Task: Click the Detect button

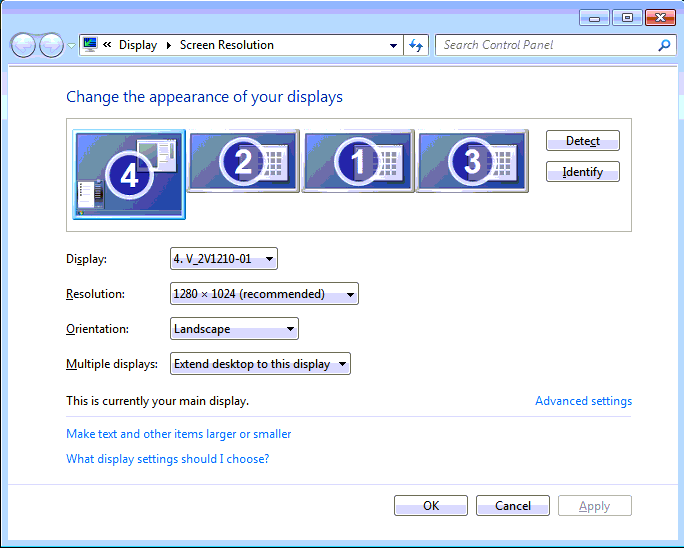Action: (582, 140)
